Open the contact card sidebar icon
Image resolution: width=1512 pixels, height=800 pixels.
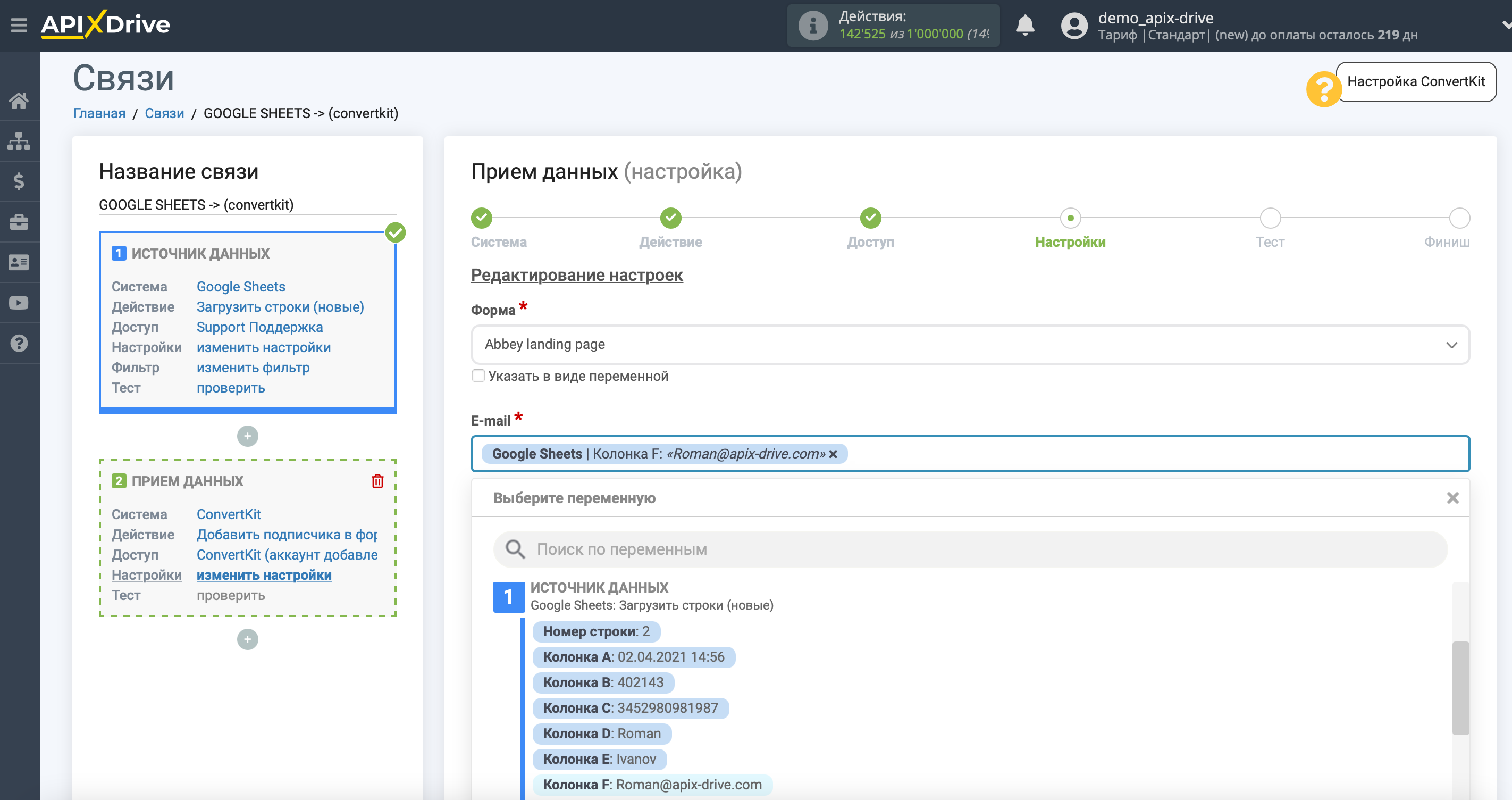[19, 263]
